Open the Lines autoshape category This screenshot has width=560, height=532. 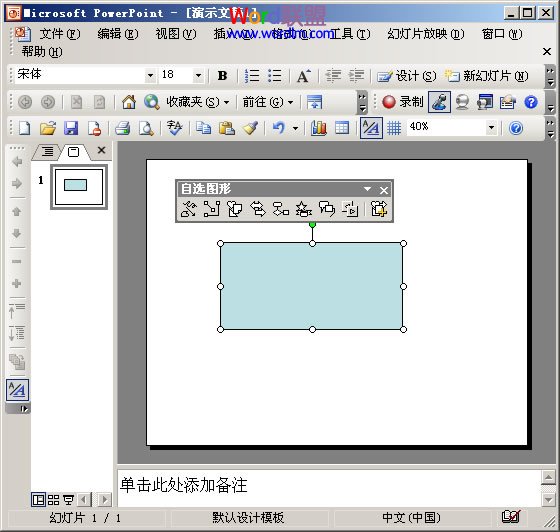pos(189,209)
